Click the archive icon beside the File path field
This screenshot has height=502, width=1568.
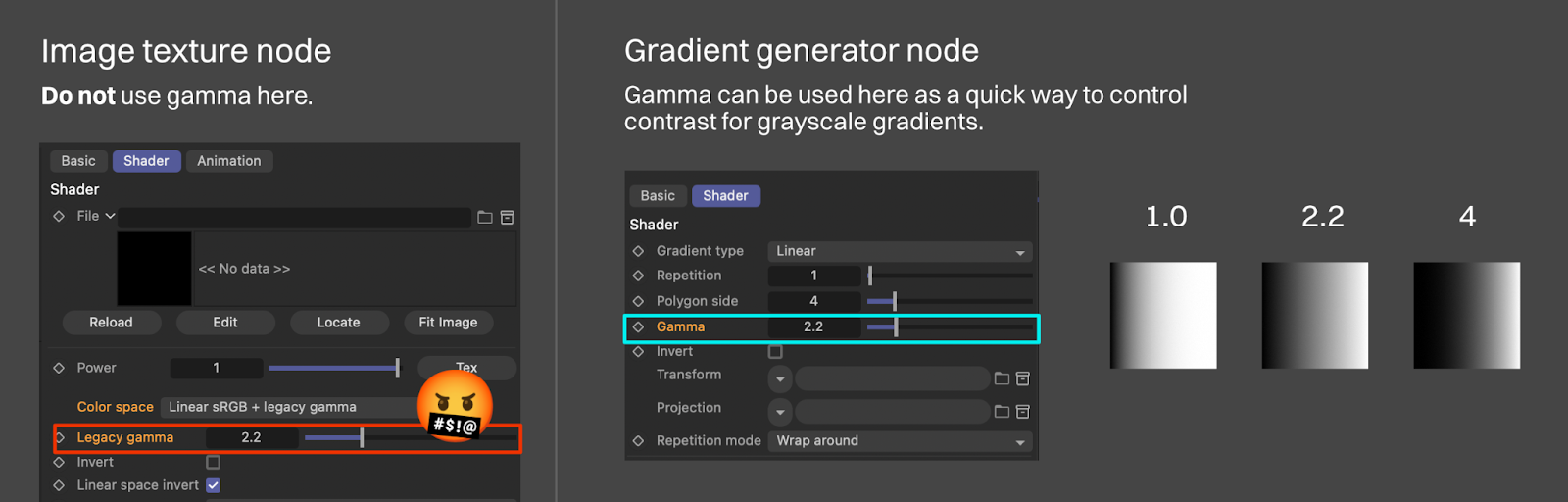tap(507, 217)
